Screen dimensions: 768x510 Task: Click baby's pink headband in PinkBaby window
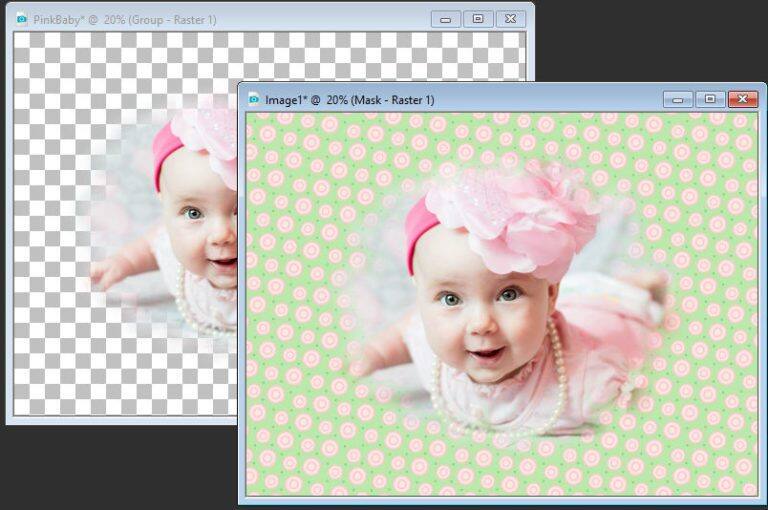(x=165, y=152)
